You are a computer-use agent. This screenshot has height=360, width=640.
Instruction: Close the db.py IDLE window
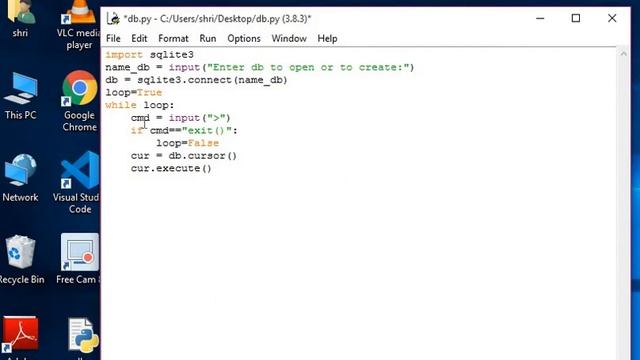click(x=612, y=18)
